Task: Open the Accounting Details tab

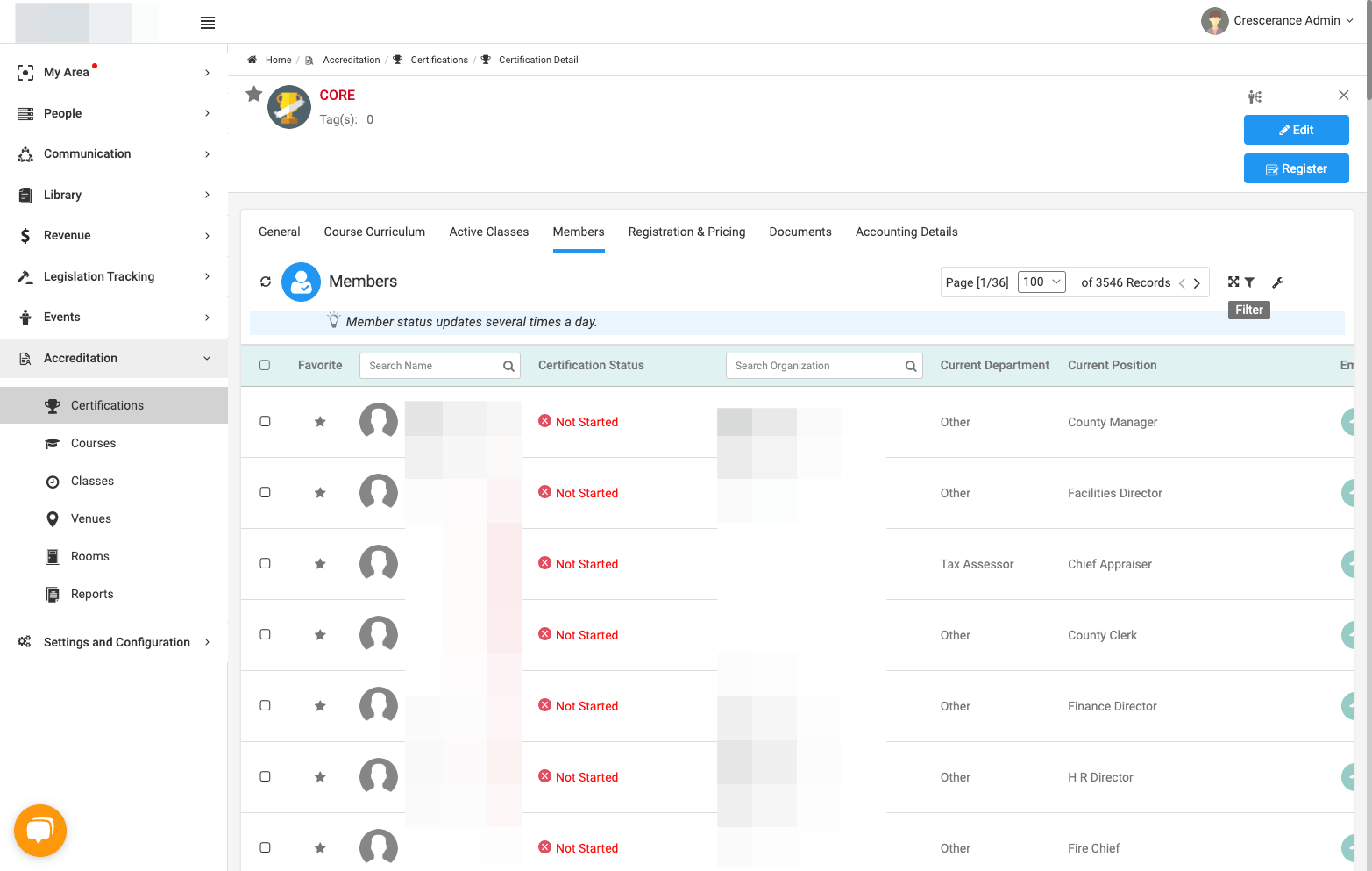Action: [x=906, y=232]
